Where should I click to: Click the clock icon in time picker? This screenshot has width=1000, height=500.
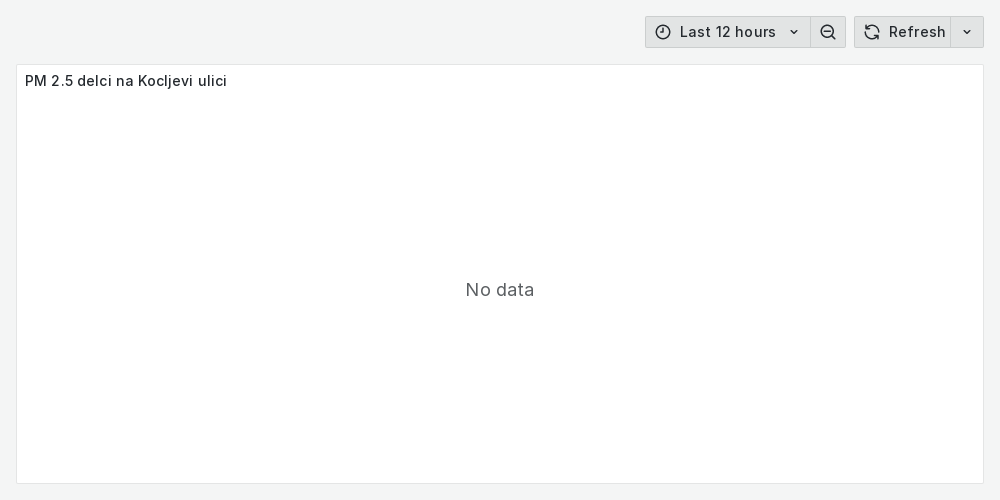pos(663,32)
